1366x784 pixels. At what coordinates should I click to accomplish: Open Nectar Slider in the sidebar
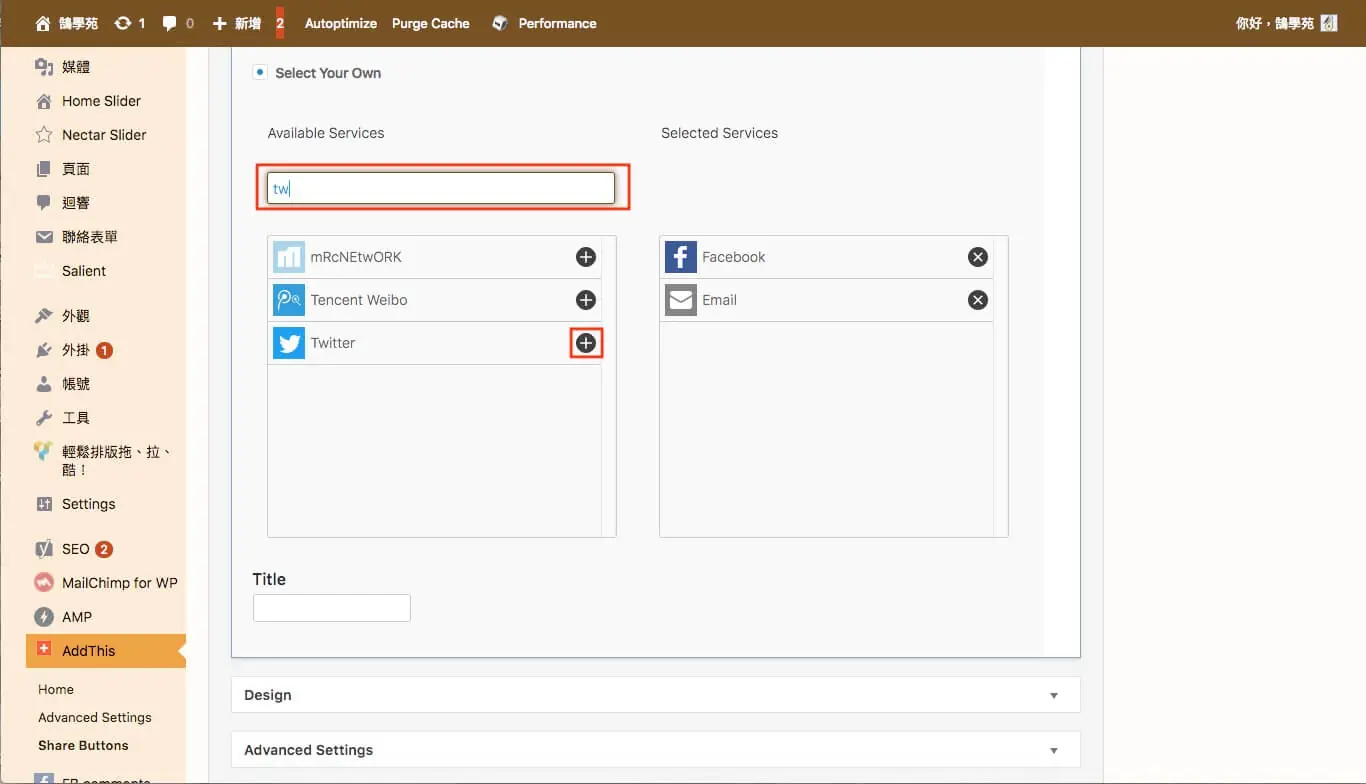(106, 135)
